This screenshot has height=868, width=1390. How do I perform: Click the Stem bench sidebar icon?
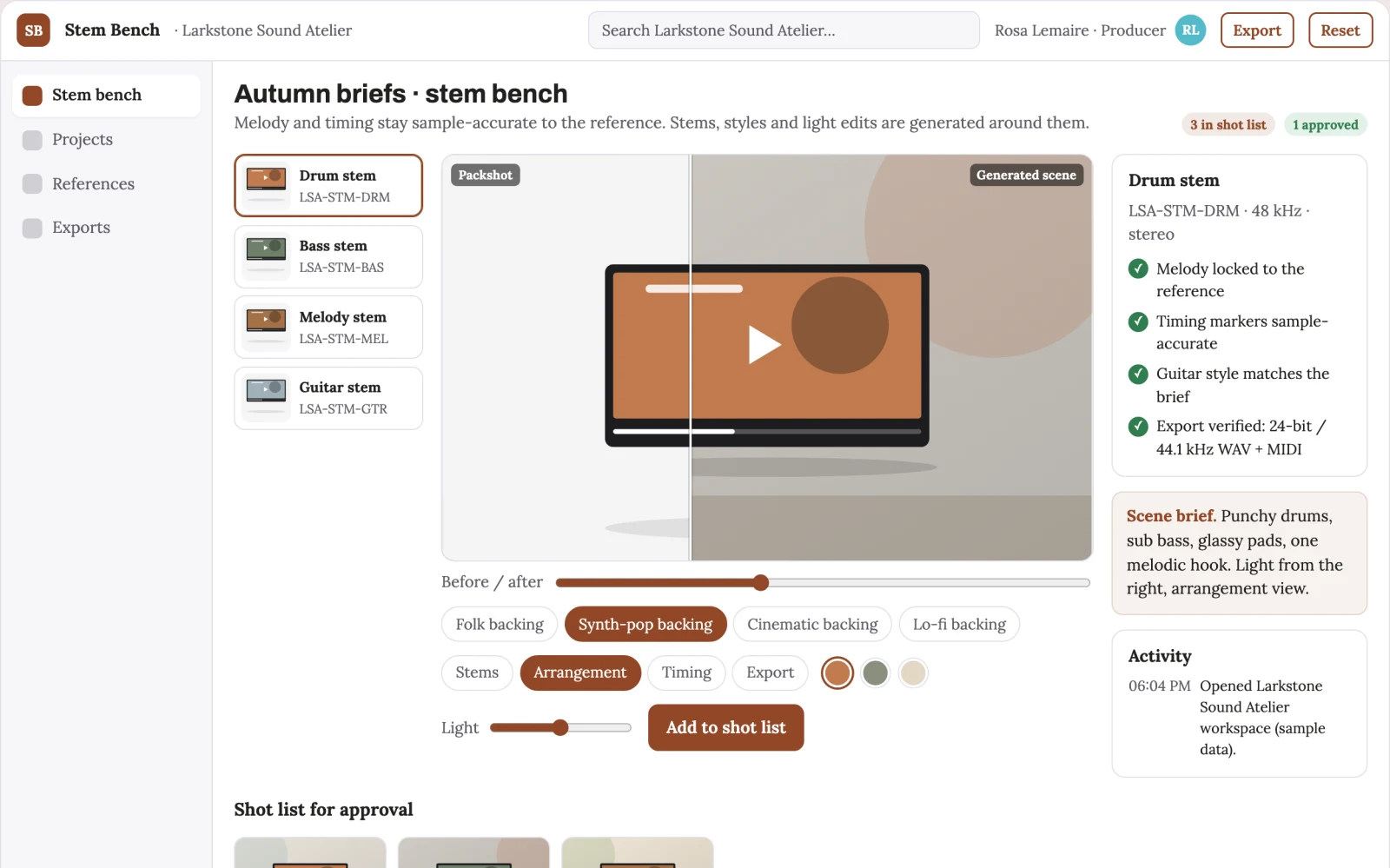32,96
